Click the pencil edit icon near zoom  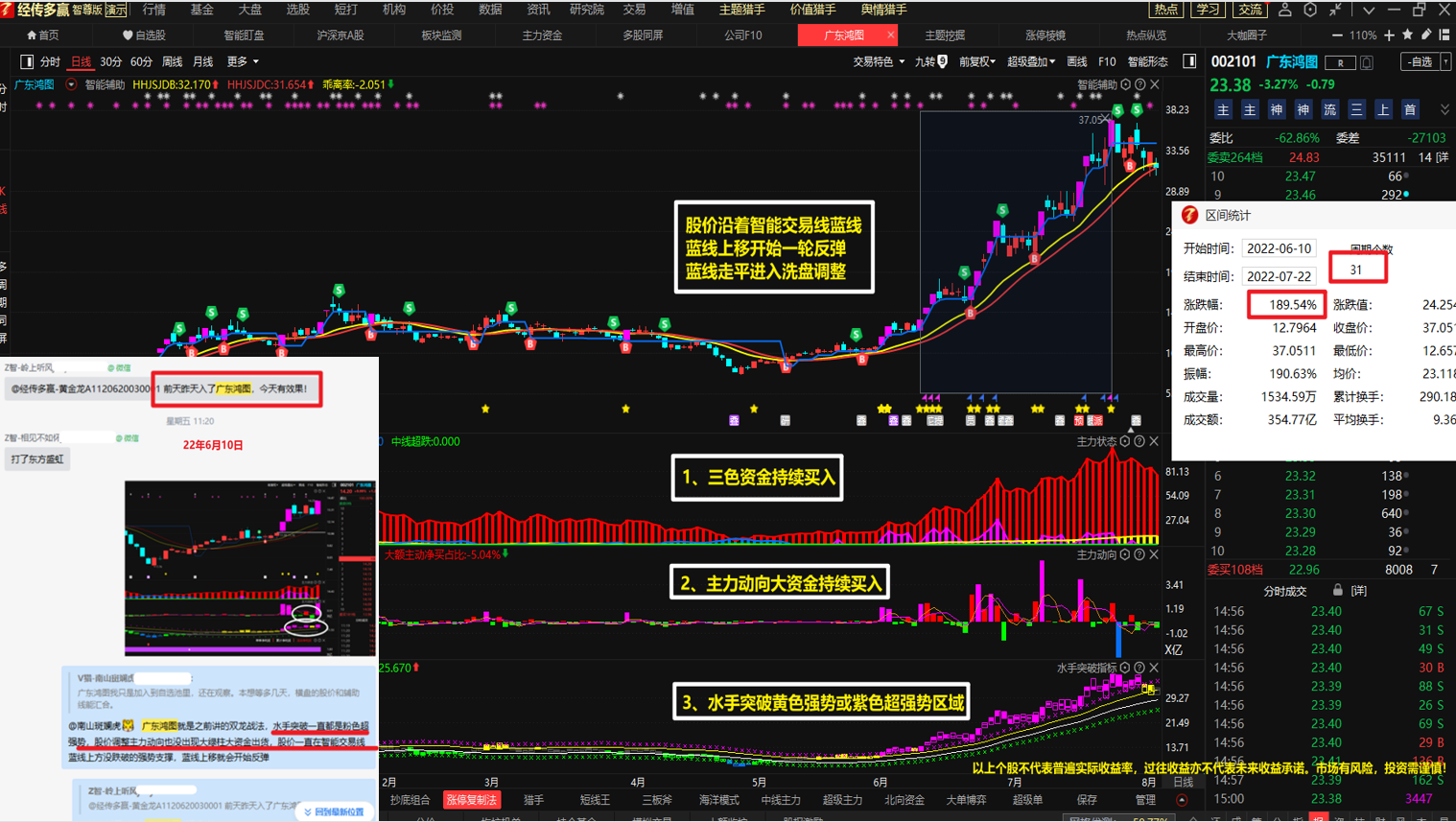click(x=1425, y=35)
